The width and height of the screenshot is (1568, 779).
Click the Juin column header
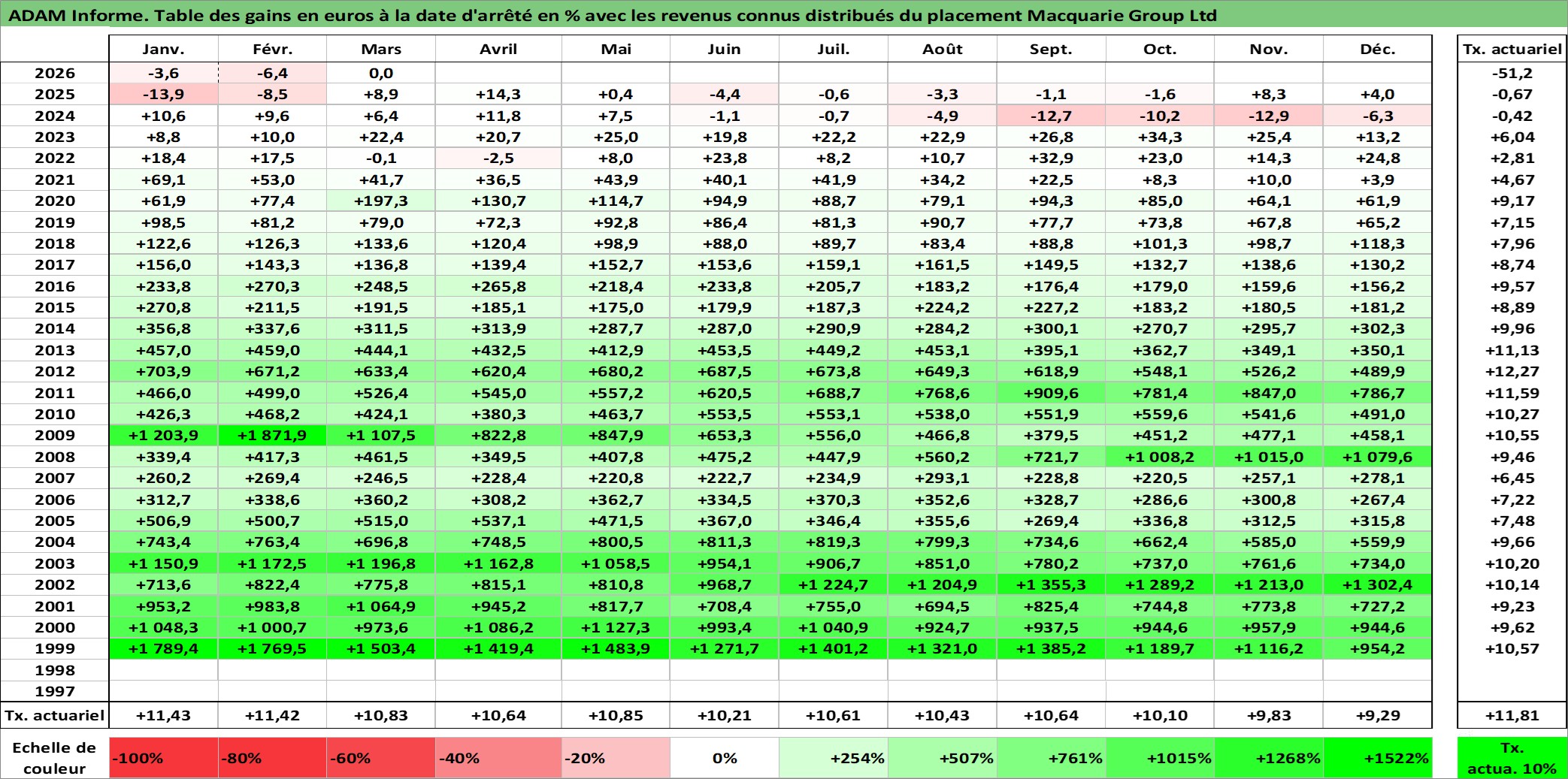pyautogui.click(x=725, y=49)
